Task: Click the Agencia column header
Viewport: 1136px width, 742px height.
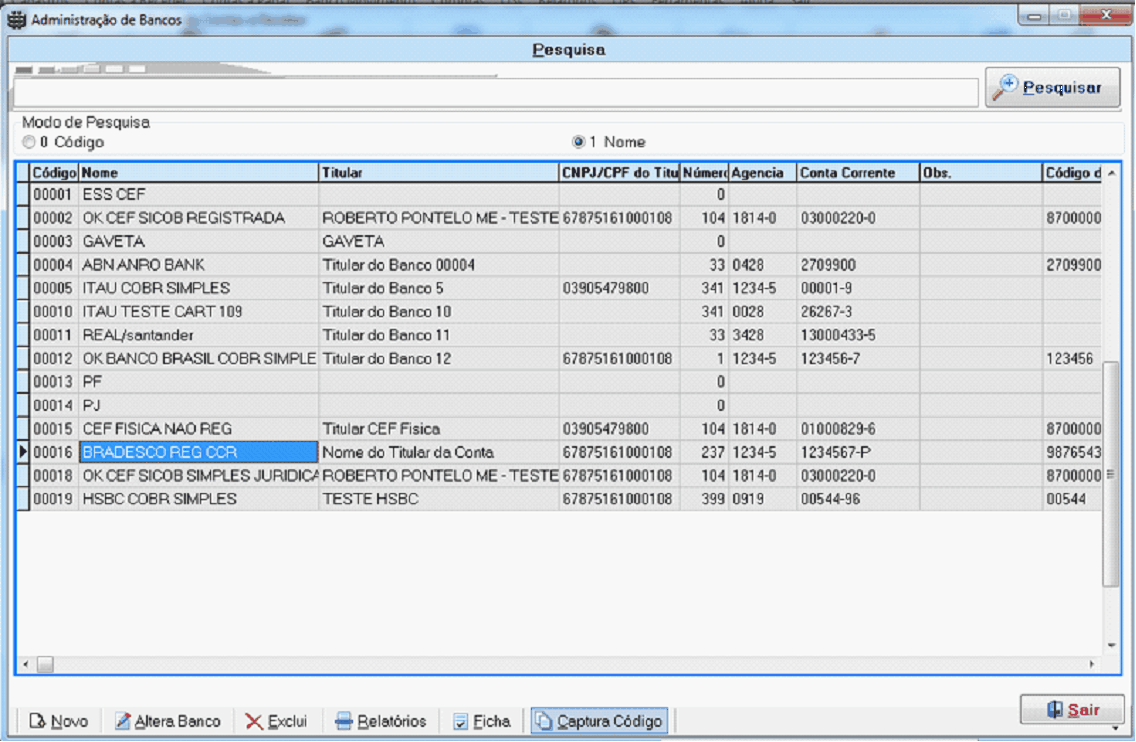Action: point(762,173)
